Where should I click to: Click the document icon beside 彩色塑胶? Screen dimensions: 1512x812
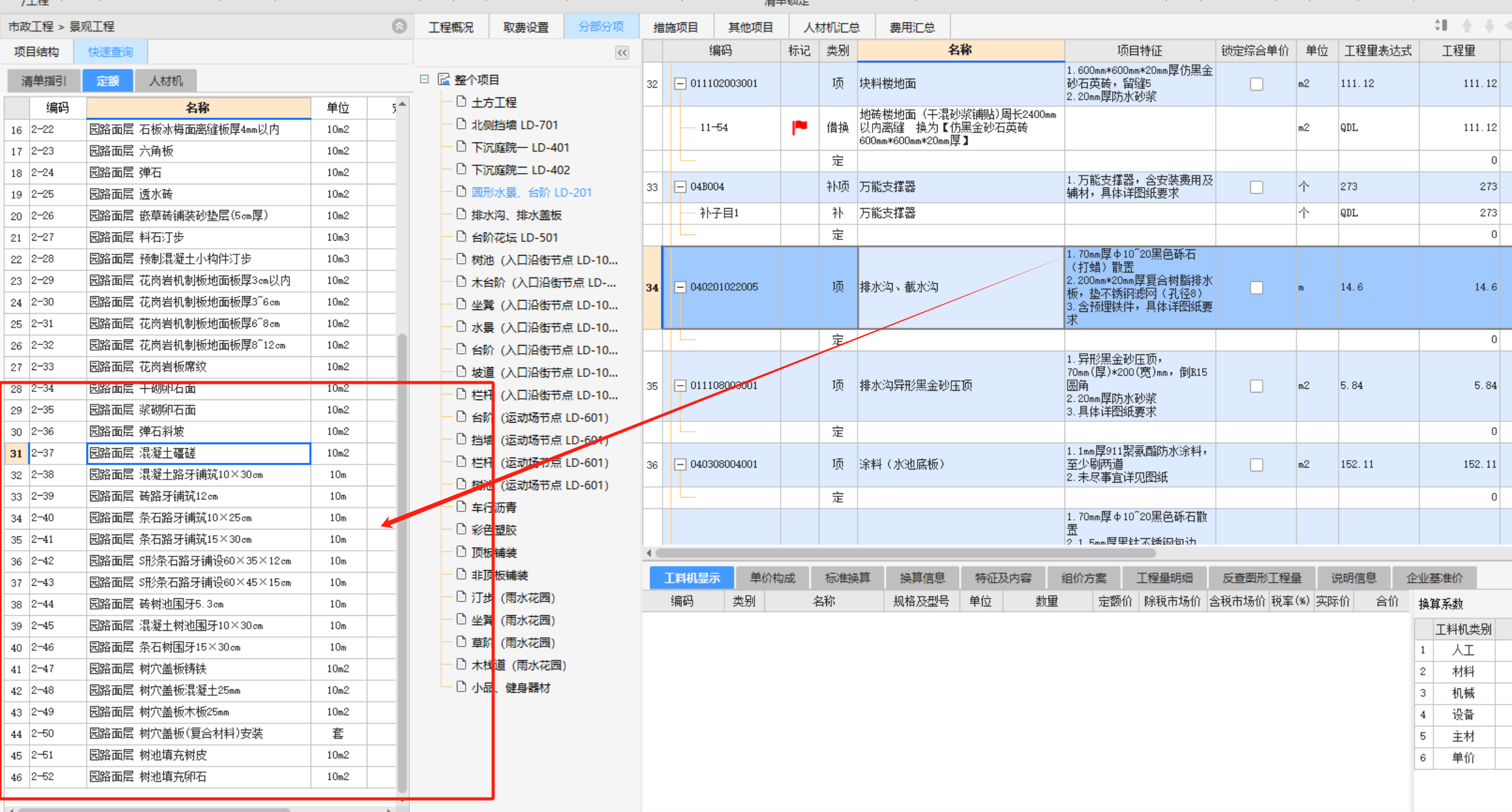pos(461,529)
